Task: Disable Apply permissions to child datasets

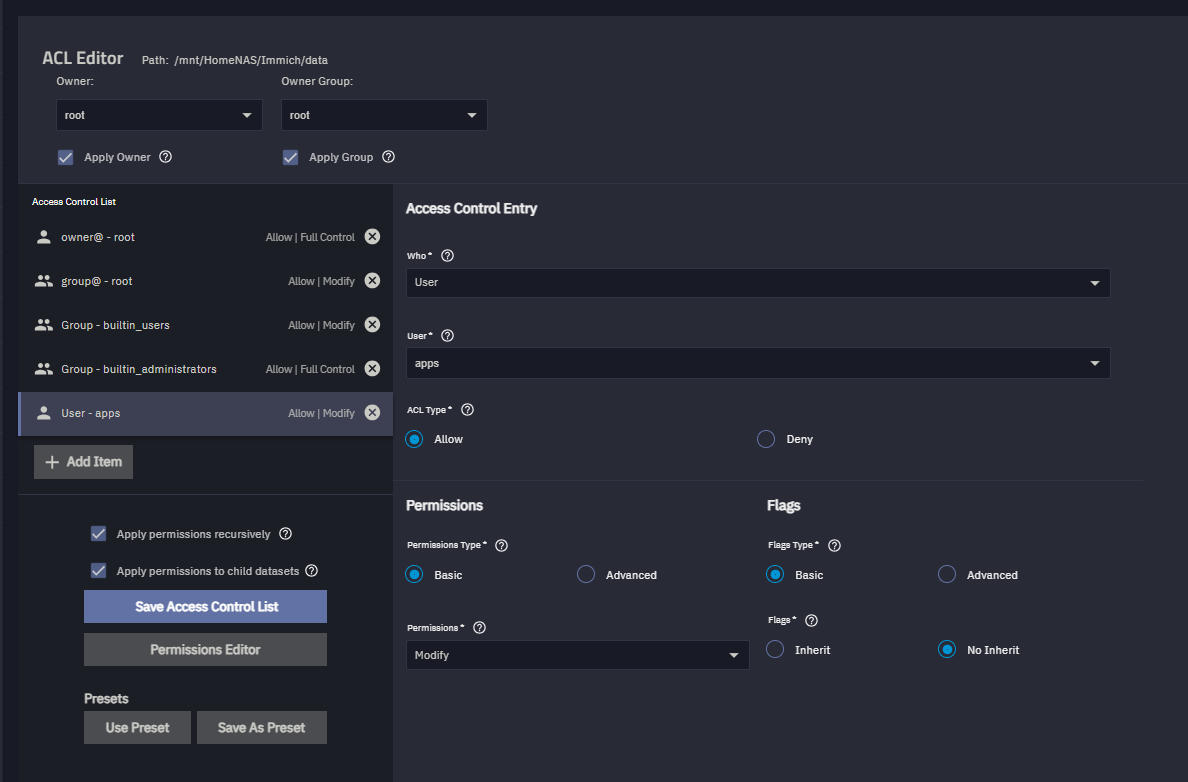Action: [x=98, y=571]
